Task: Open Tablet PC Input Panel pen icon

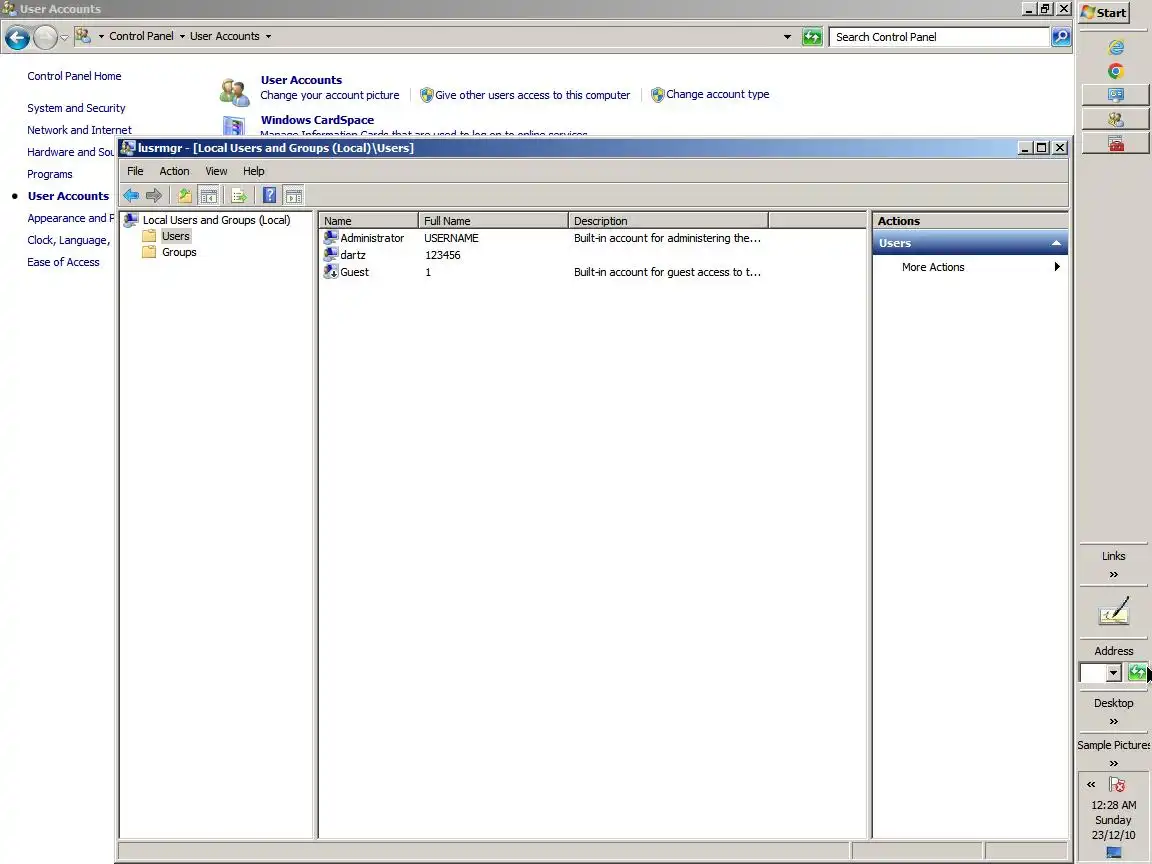Action: pyautogui.click(x=1114, y=611)
